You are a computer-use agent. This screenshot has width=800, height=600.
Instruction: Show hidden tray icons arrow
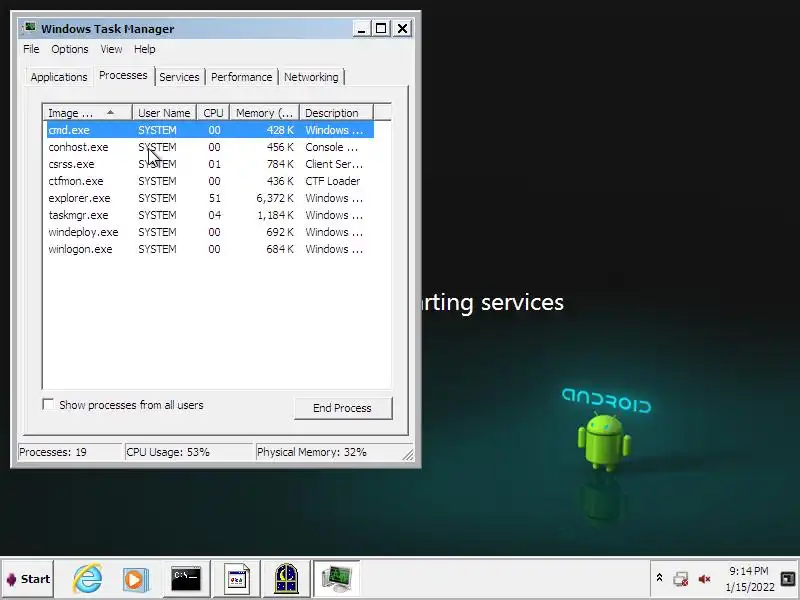[x=659, y=578]
